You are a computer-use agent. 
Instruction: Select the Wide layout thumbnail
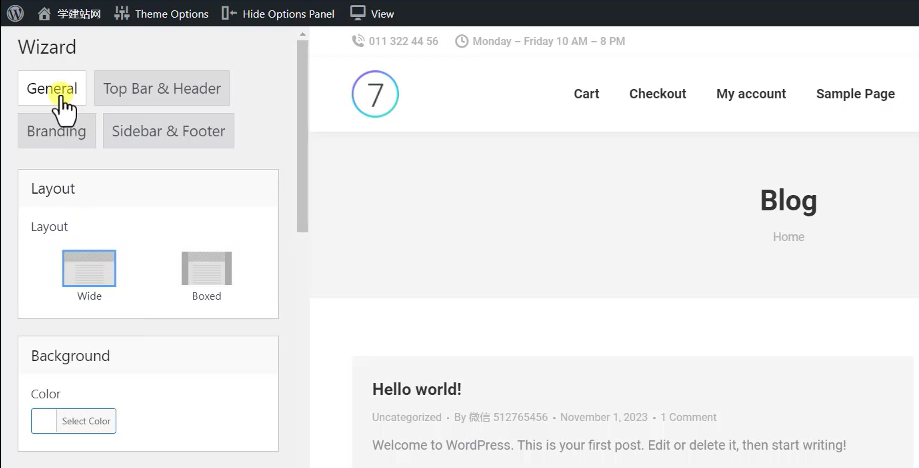89,268
